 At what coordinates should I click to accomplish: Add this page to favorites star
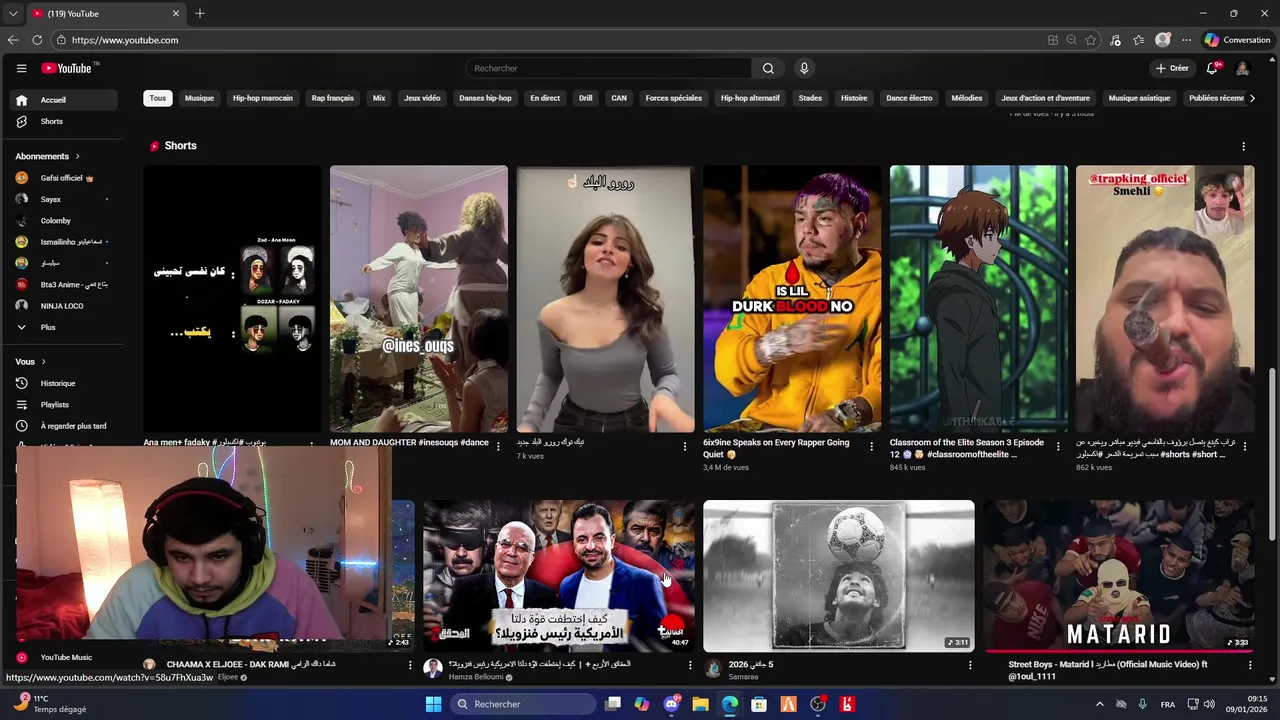[1091, 40]
